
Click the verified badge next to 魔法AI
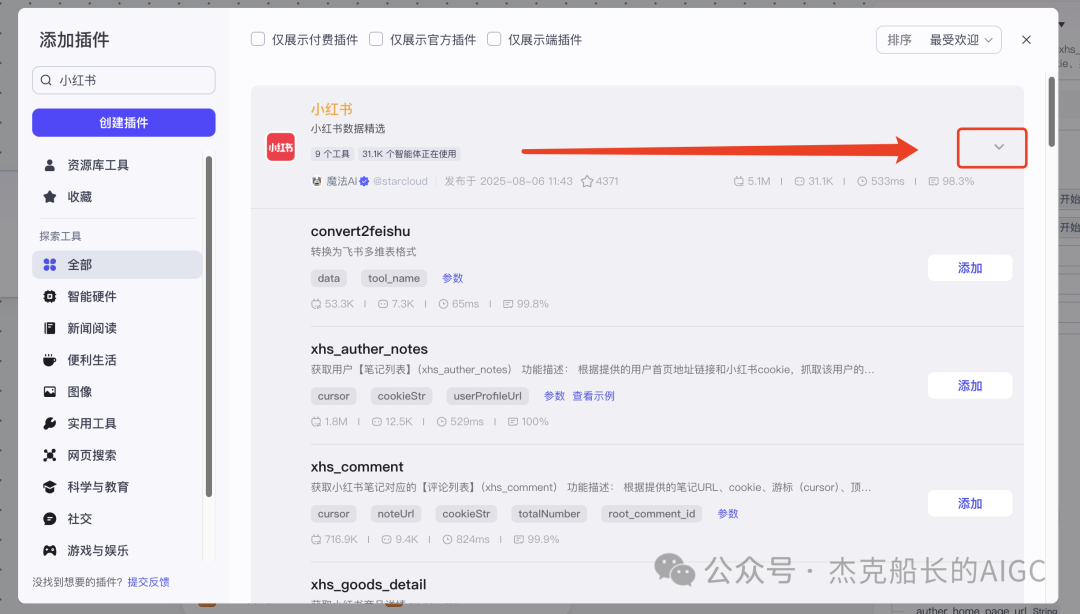(364, 181)
